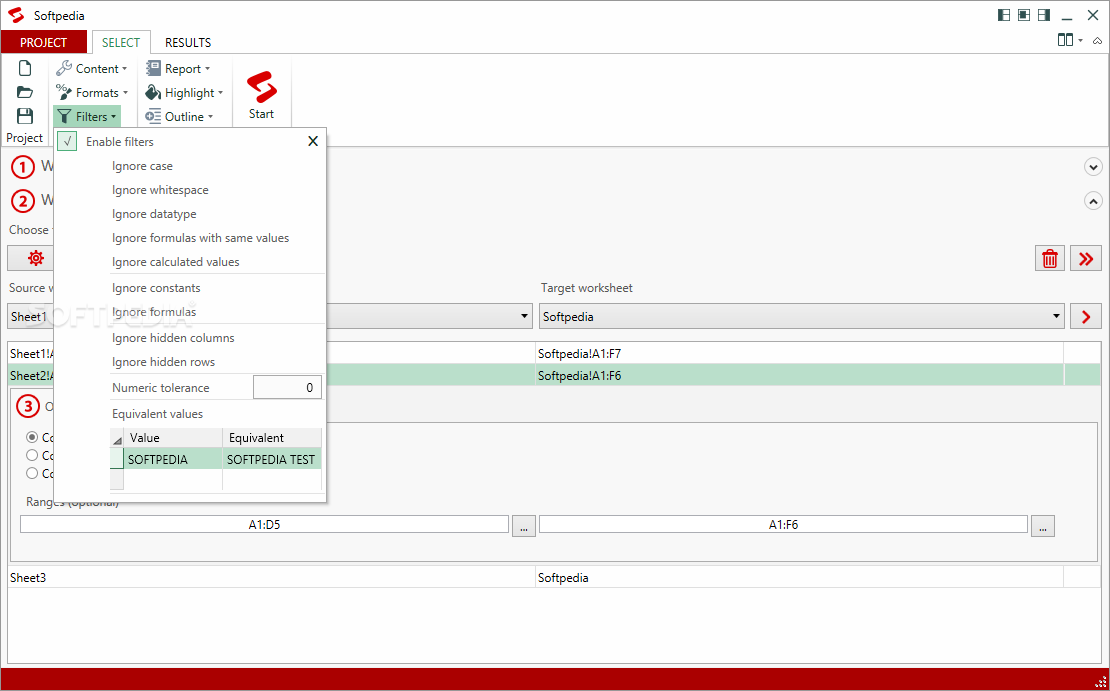Viewport: 1110px width, 691px height.
Task: Switch to the PROJECT tab
Action: (x=44, y=42)
